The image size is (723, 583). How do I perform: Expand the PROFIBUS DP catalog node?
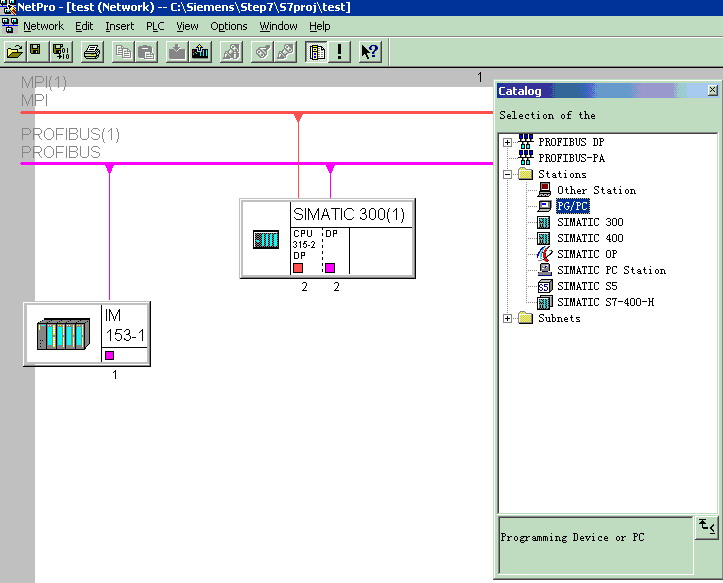click(508, 142)
